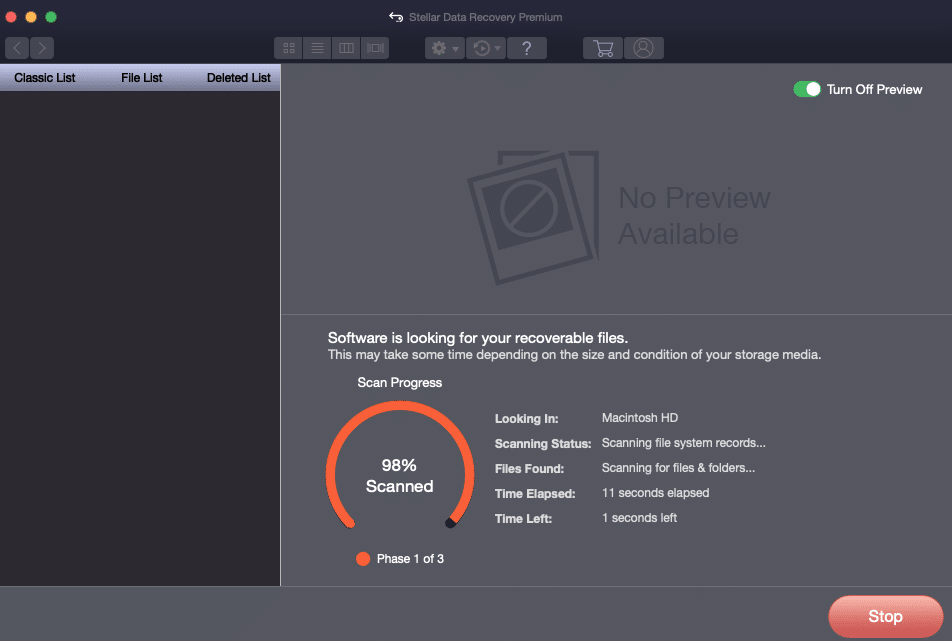This screenshot has width=952, height=641.
Task: Select the grid view icon
Action: [287, 47]
